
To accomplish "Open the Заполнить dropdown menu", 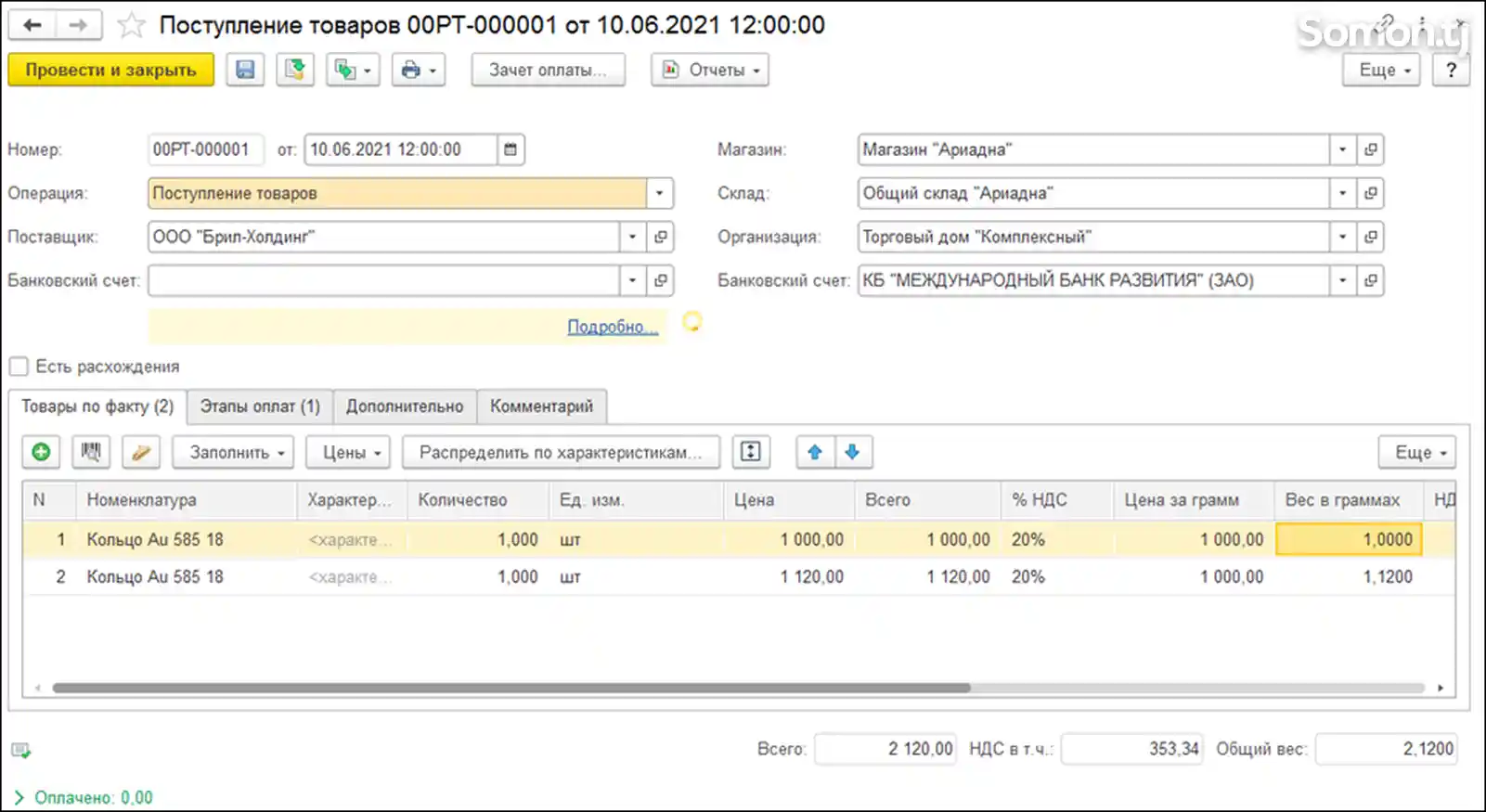I will click(x=233, y=452).
